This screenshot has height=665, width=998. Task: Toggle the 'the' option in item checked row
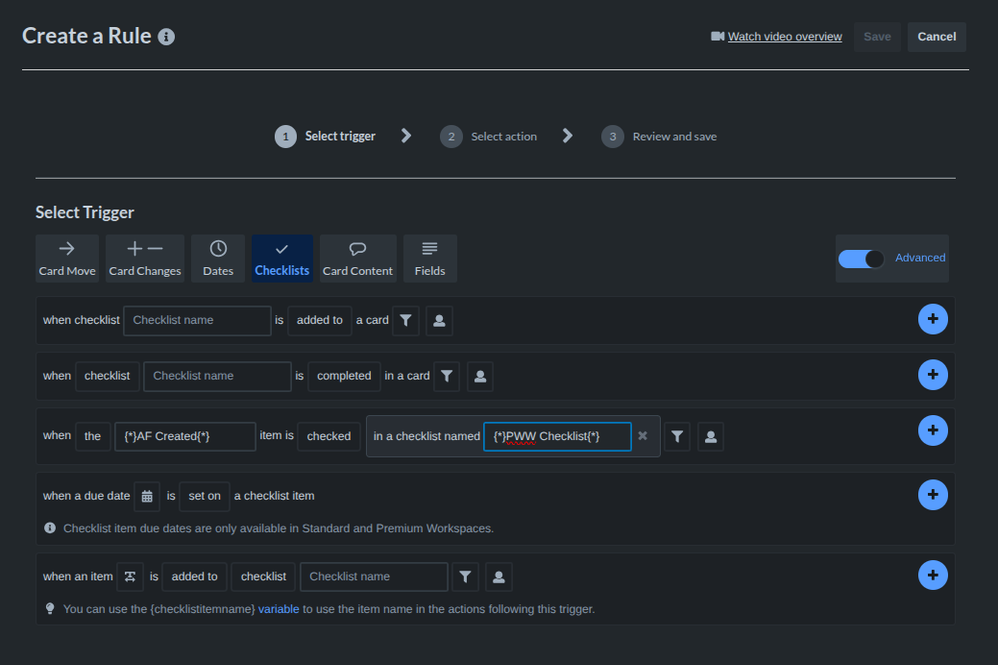coord(93,437)
